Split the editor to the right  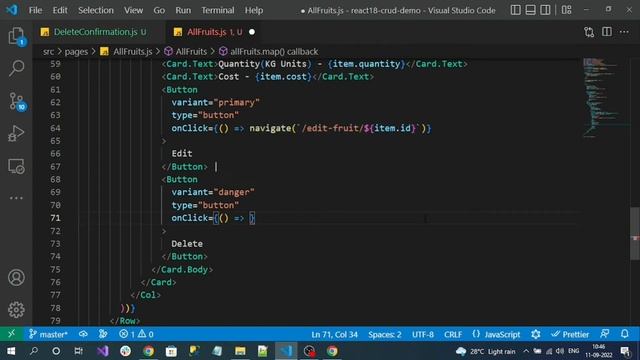[x=607, y=32]
